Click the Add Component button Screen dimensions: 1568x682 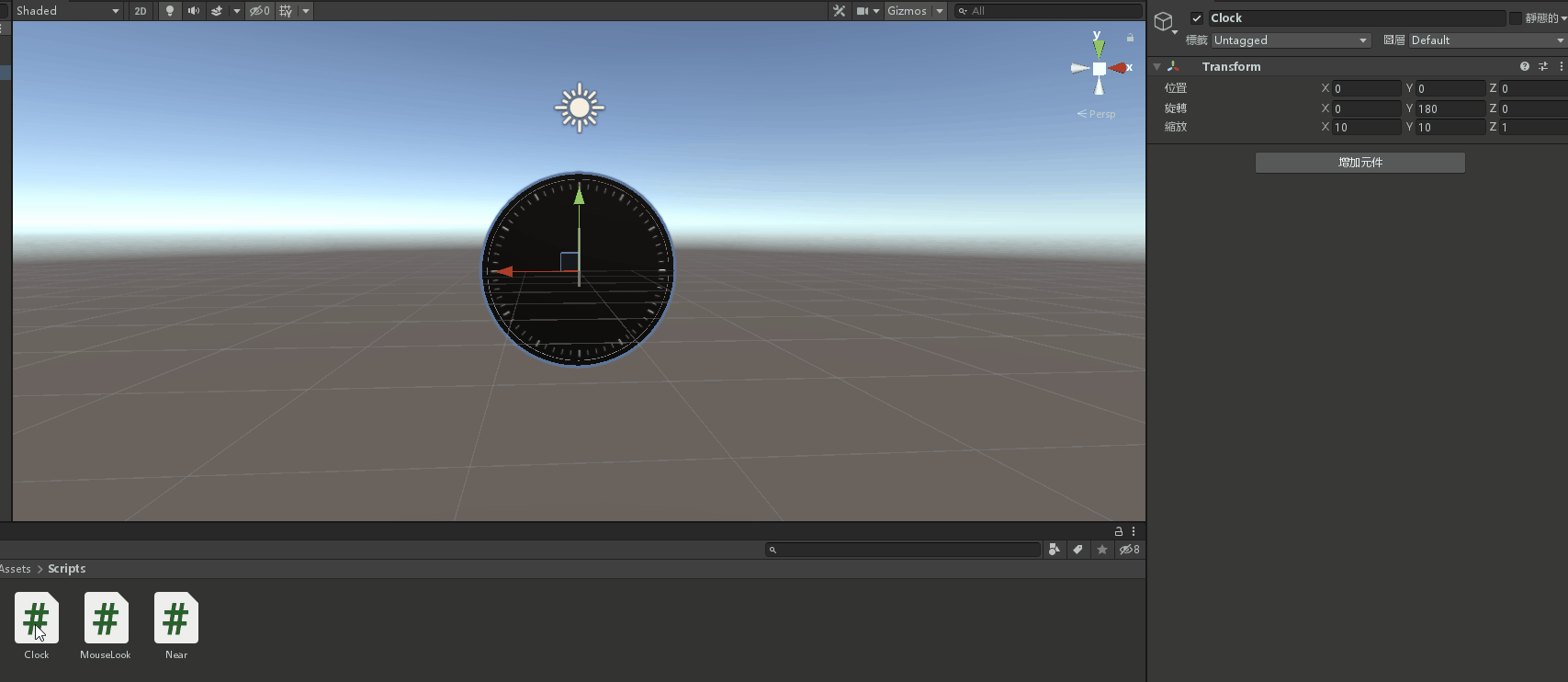tap(1359, 163)
